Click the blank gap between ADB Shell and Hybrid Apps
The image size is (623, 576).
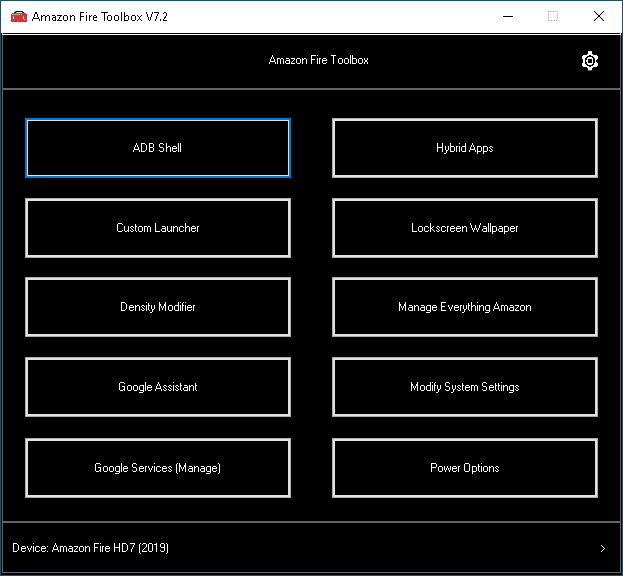pyautogui.click(x=312, y=148)
